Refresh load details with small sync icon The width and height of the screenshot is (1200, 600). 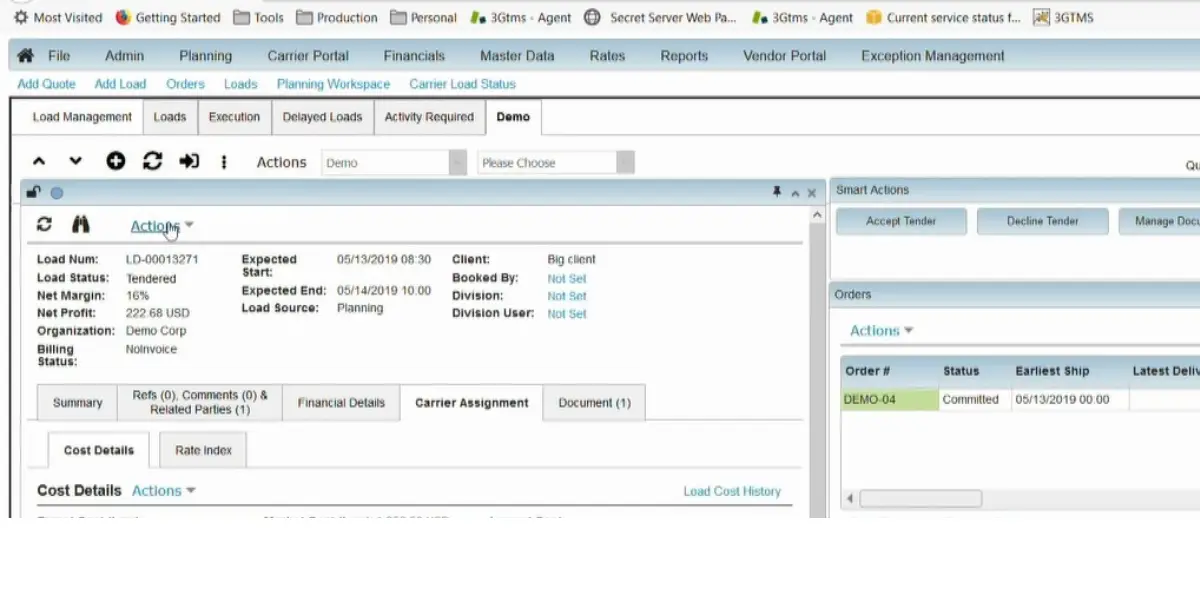[x=44, y=225]
